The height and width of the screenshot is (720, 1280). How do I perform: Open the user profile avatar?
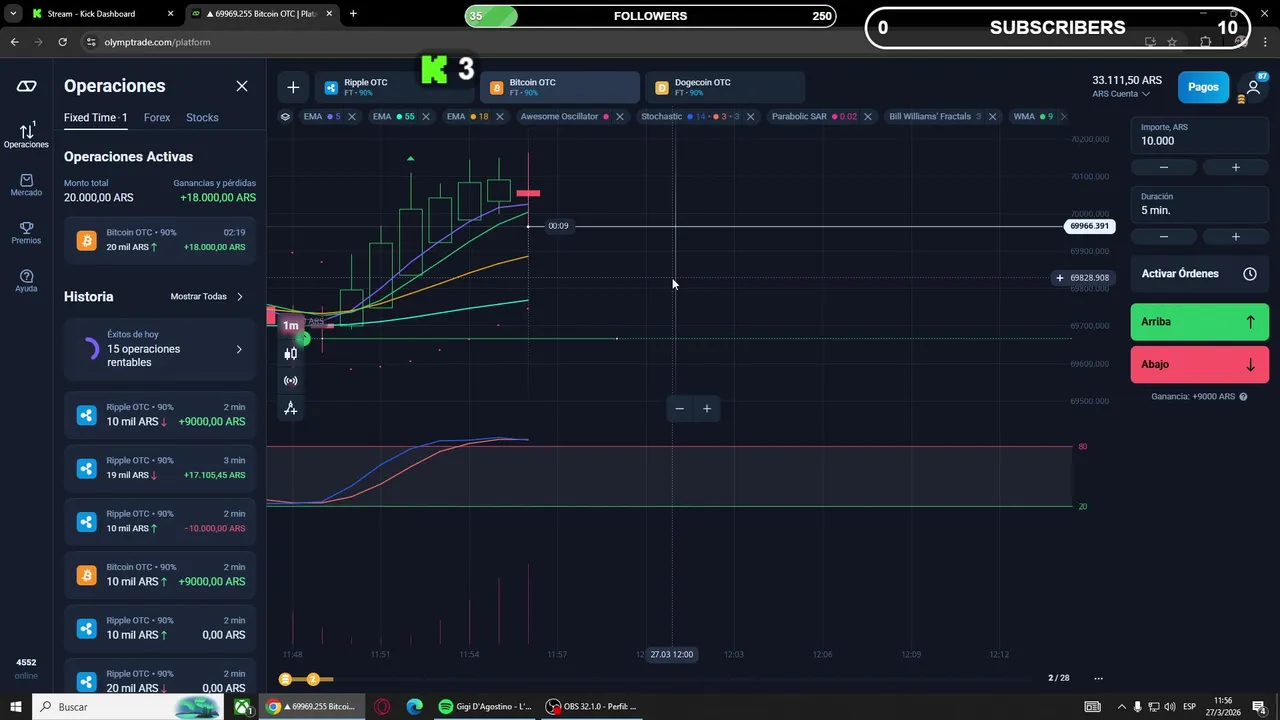(x=1253, y=87)
